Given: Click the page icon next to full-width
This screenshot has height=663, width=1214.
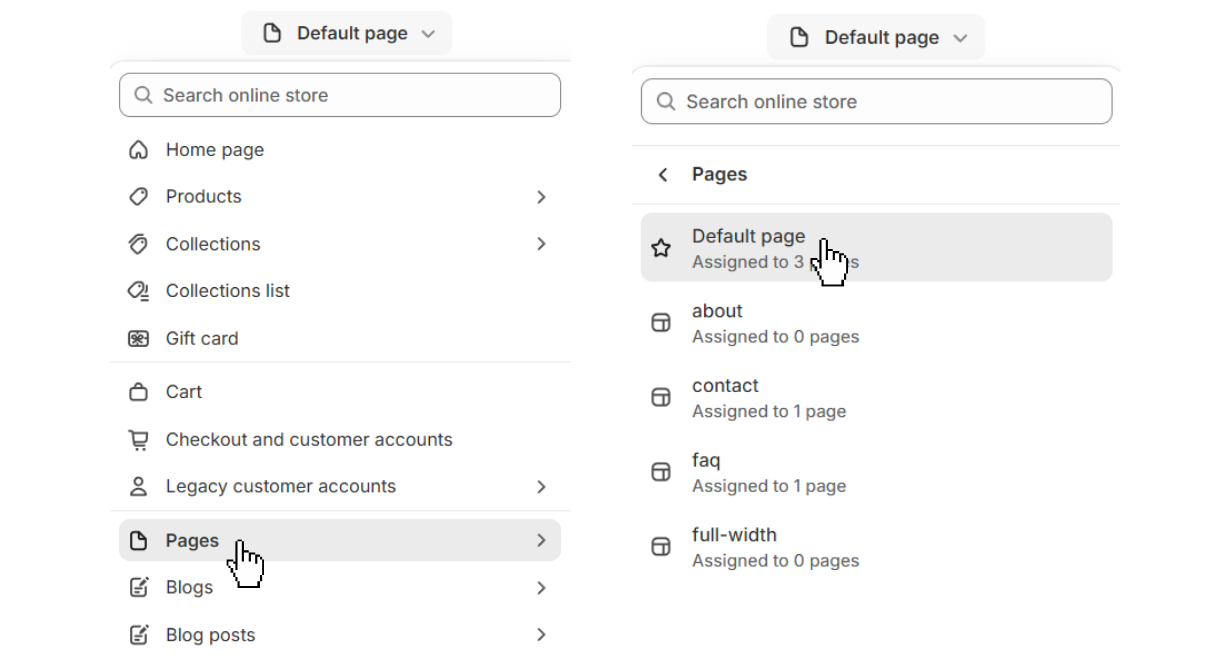Looking at the screenshot, I should [x=661, y=546].
